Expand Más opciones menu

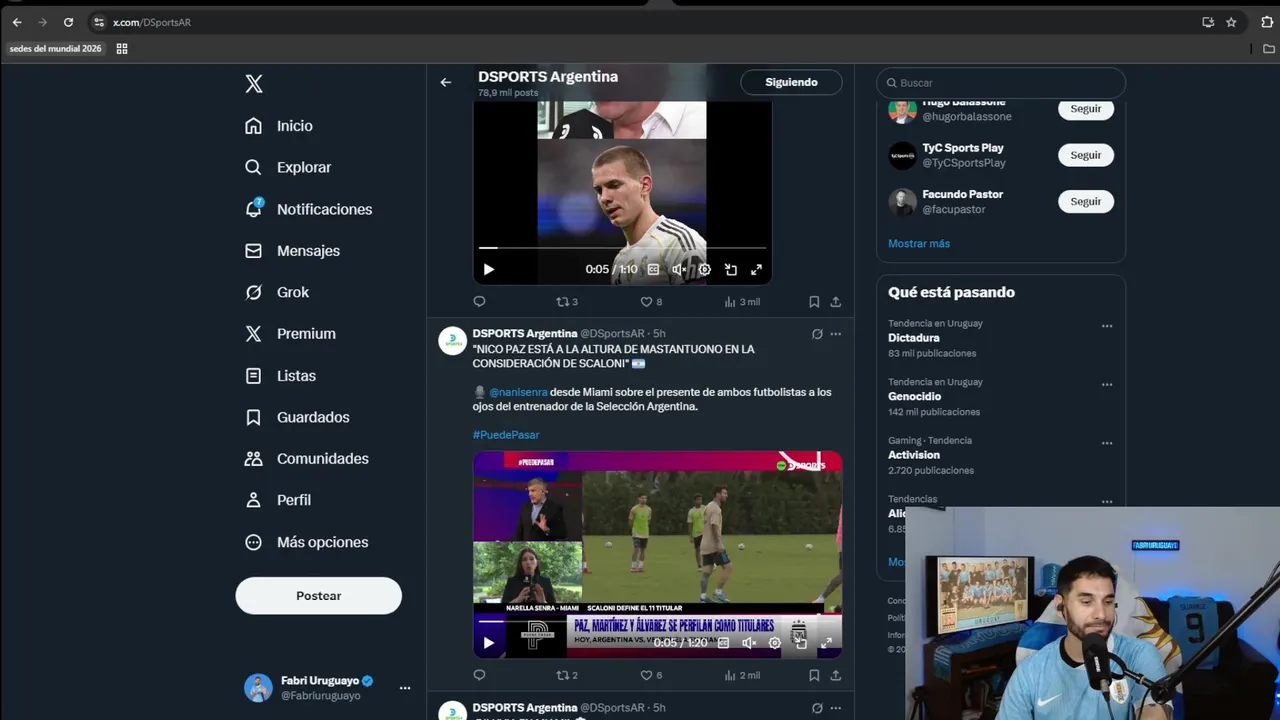pyautogui.click(x=307, y=542)
